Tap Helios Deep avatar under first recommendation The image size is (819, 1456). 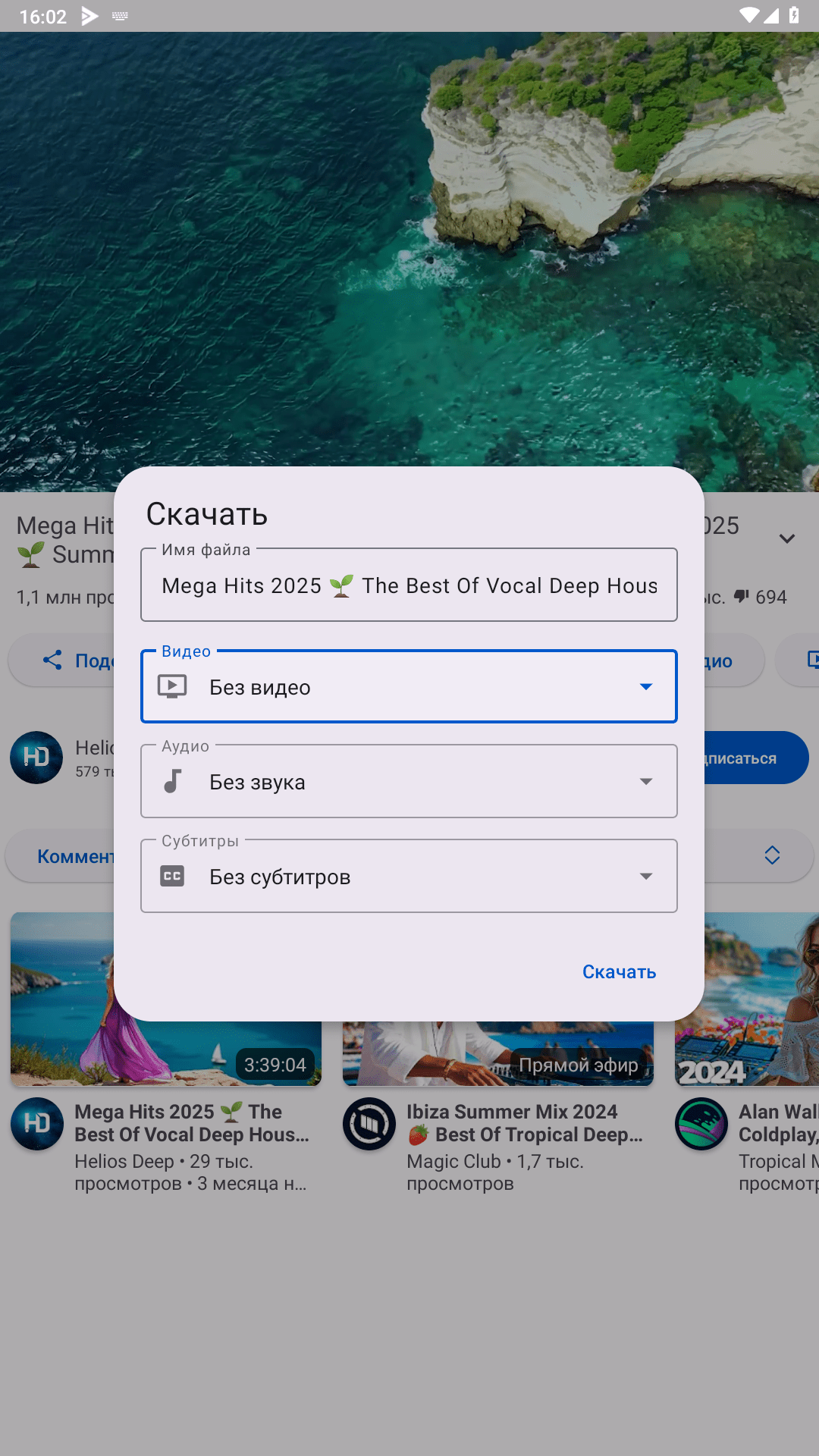pos(37,1124)
